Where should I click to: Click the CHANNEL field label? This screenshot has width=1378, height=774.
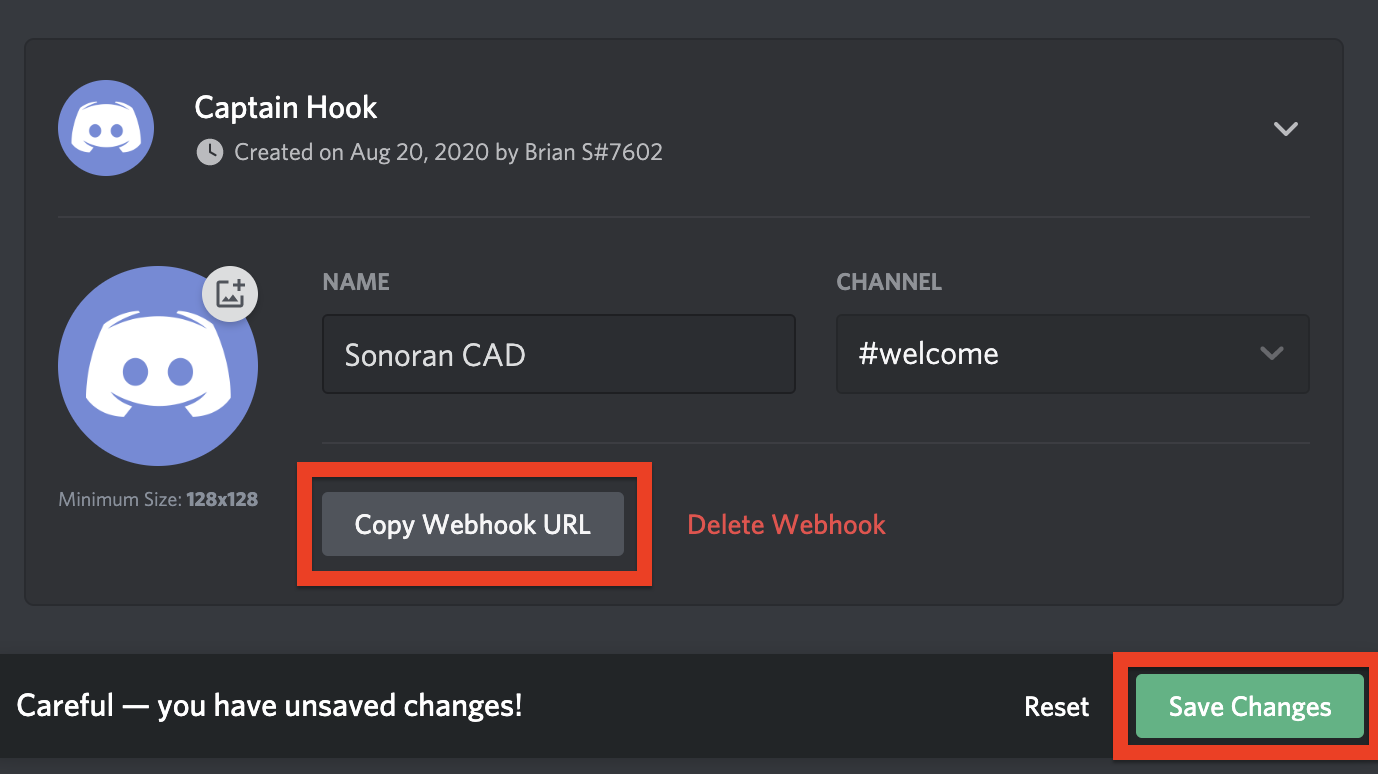coord(889,282)
